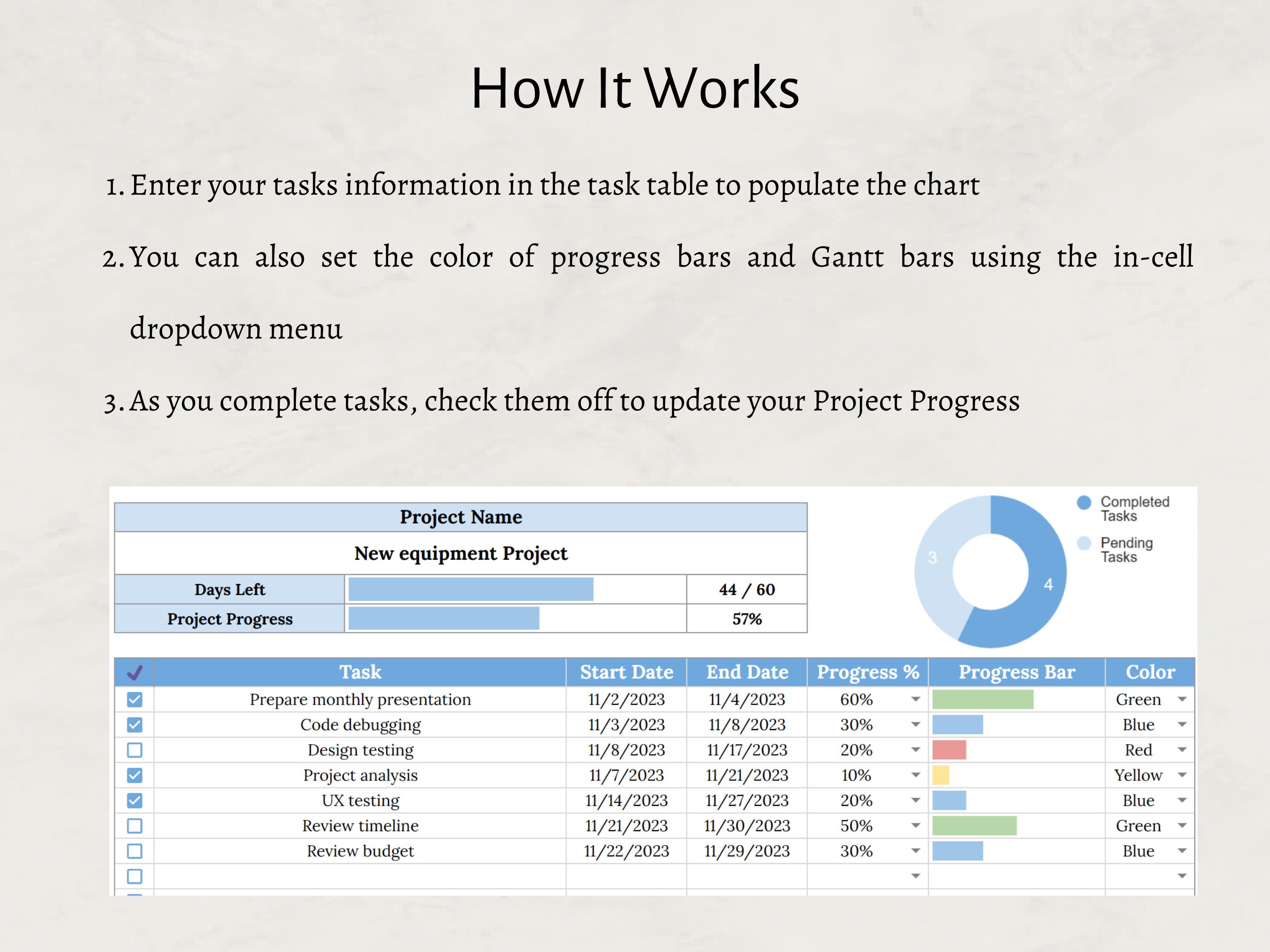Click the yellow progress swatch for Project analysis
The height and width of the screenshot is (952, 1270).
(939, 775)
